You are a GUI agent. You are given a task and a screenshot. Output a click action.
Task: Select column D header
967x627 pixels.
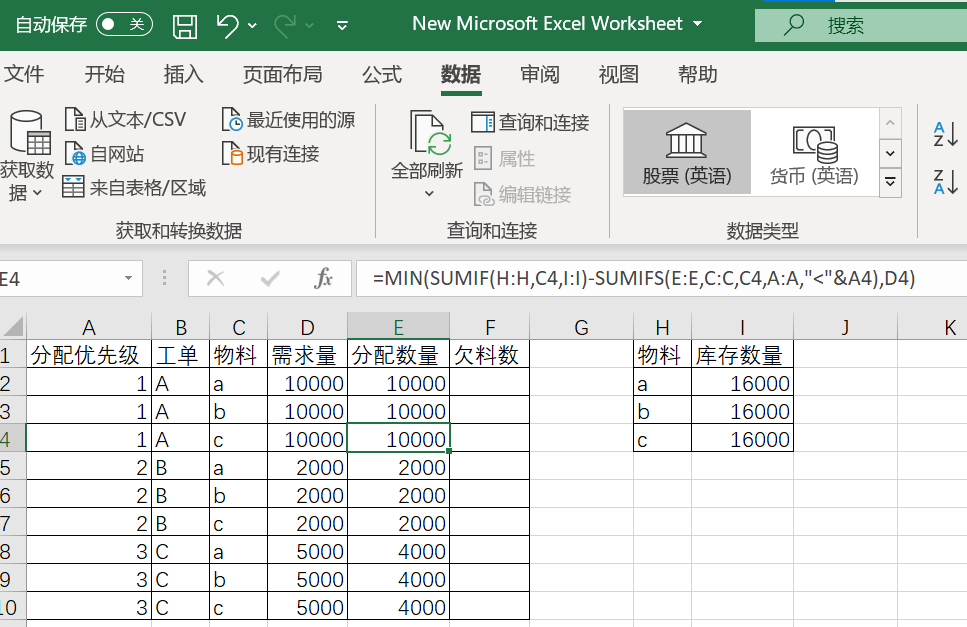(307, 327)
